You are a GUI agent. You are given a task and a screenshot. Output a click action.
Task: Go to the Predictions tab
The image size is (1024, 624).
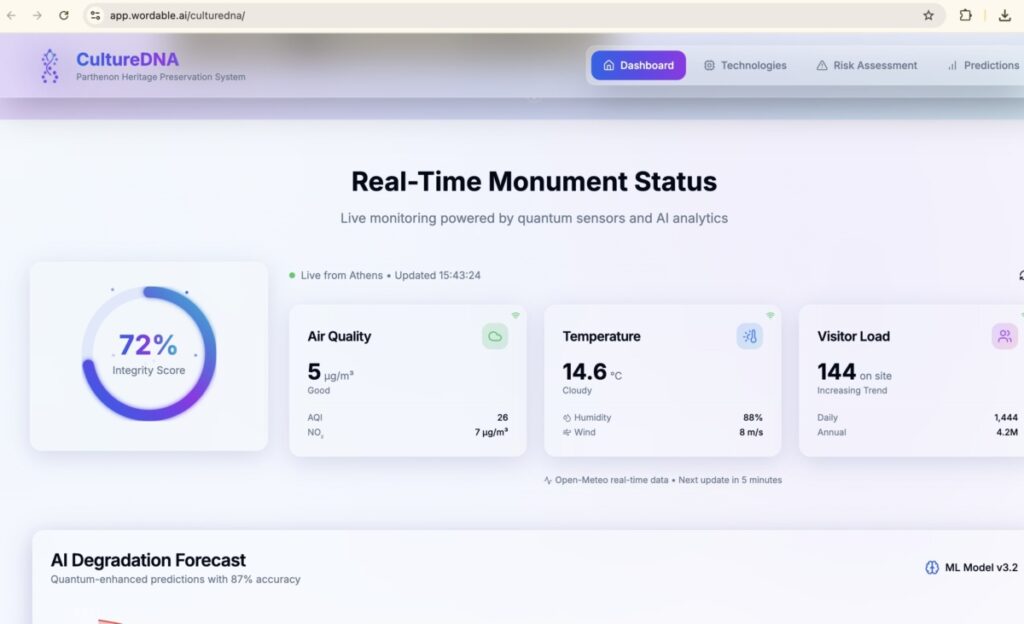coord(983,65)
